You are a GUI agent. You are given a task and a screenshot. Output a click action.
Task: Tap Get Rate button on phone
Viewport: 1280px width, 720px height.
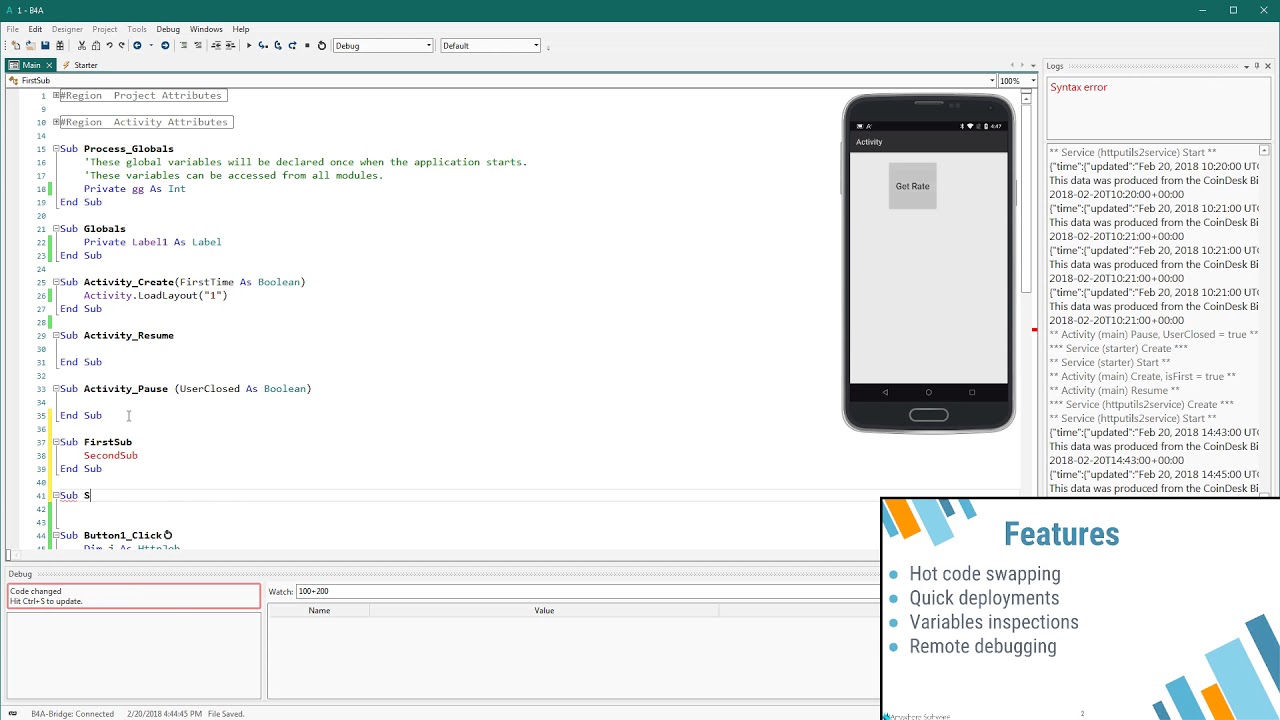[x=912, y=186]
